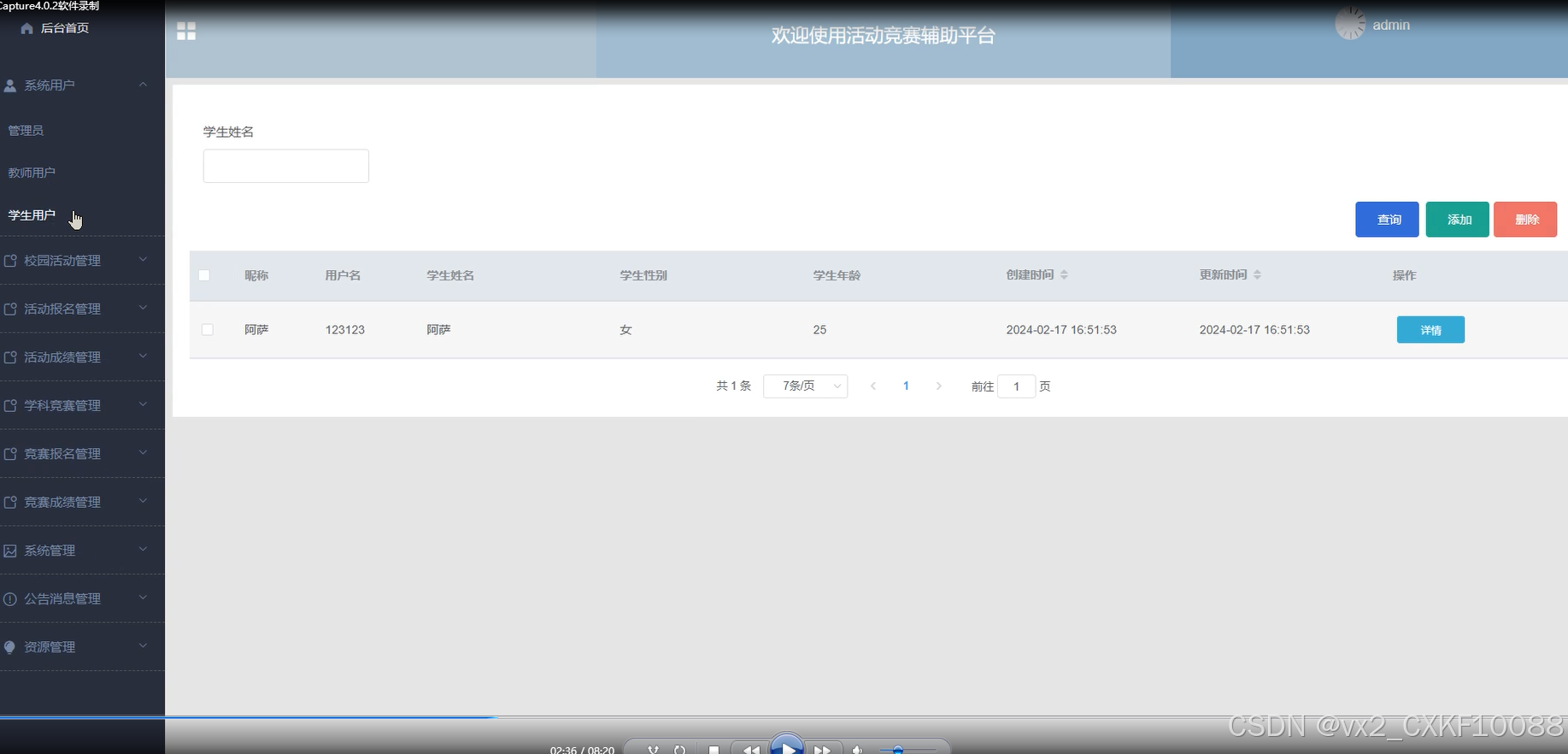Image resolution: width=1568 pixels, height=754 pixels.
Task: Check the select-all checkbox in table header
Action: 204,275
